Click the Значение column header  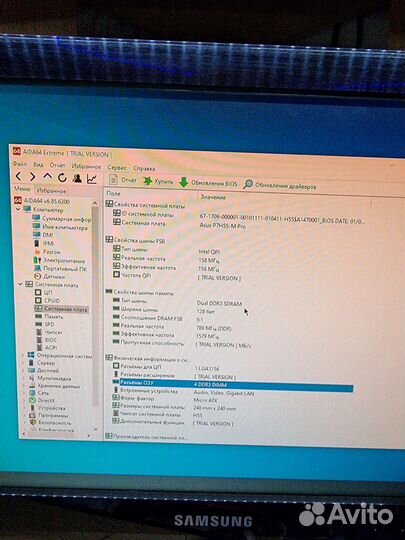(213, 197)
